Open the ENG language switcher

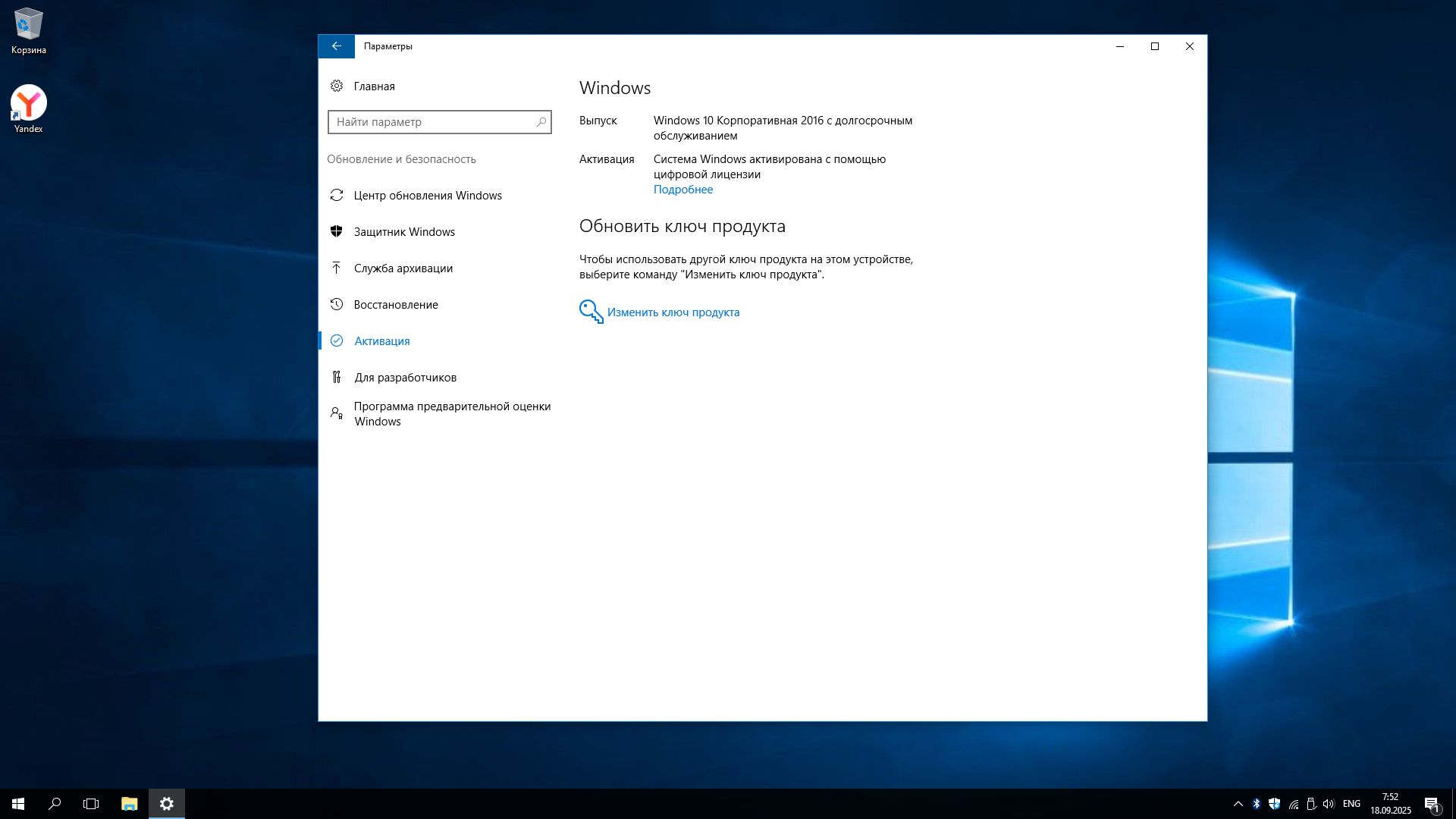[1351, 804]
